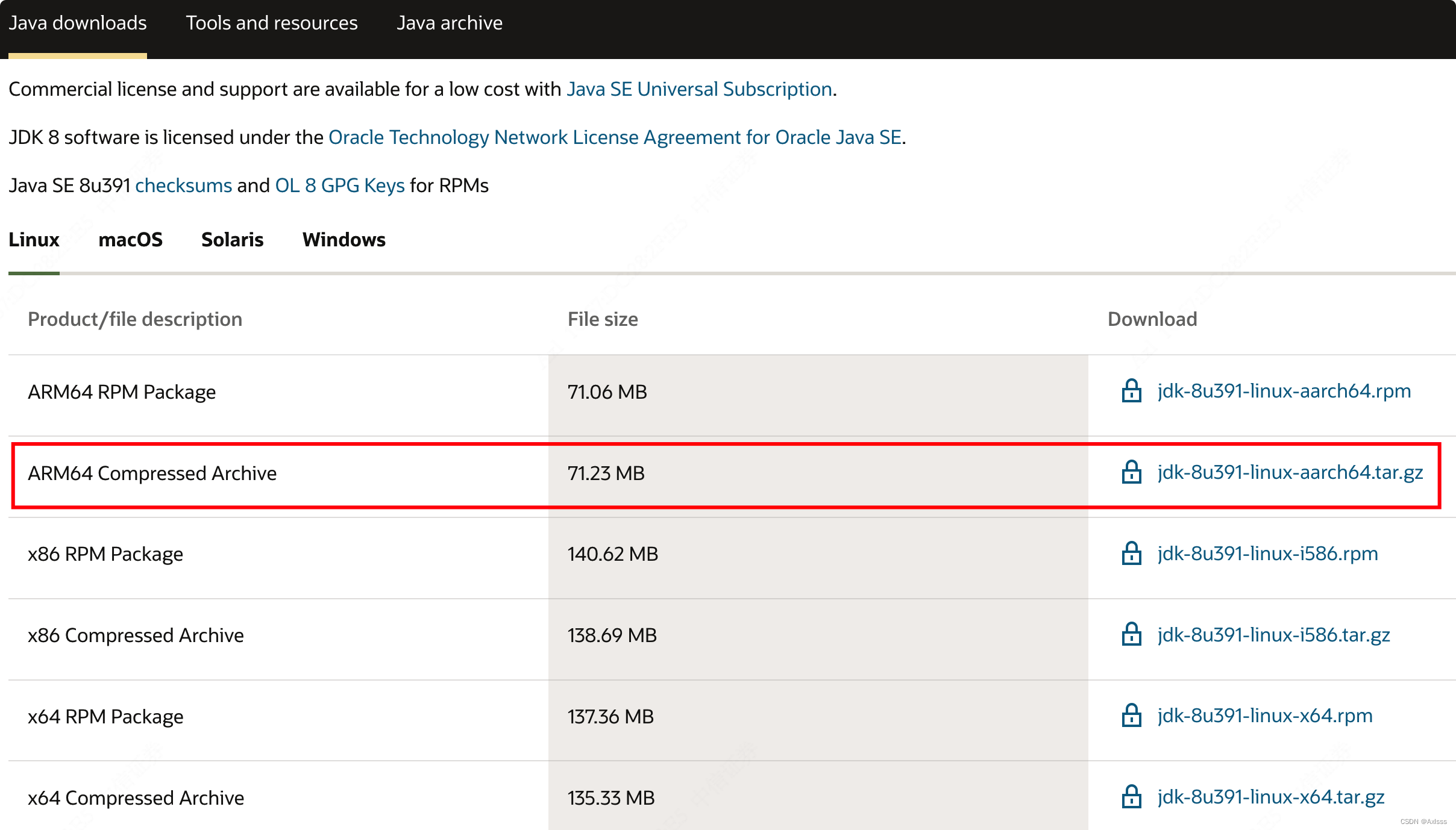Open Oracle Technology Network License Agreement link
Viewport: 1456px width, 830px height.
pos(615,137)
